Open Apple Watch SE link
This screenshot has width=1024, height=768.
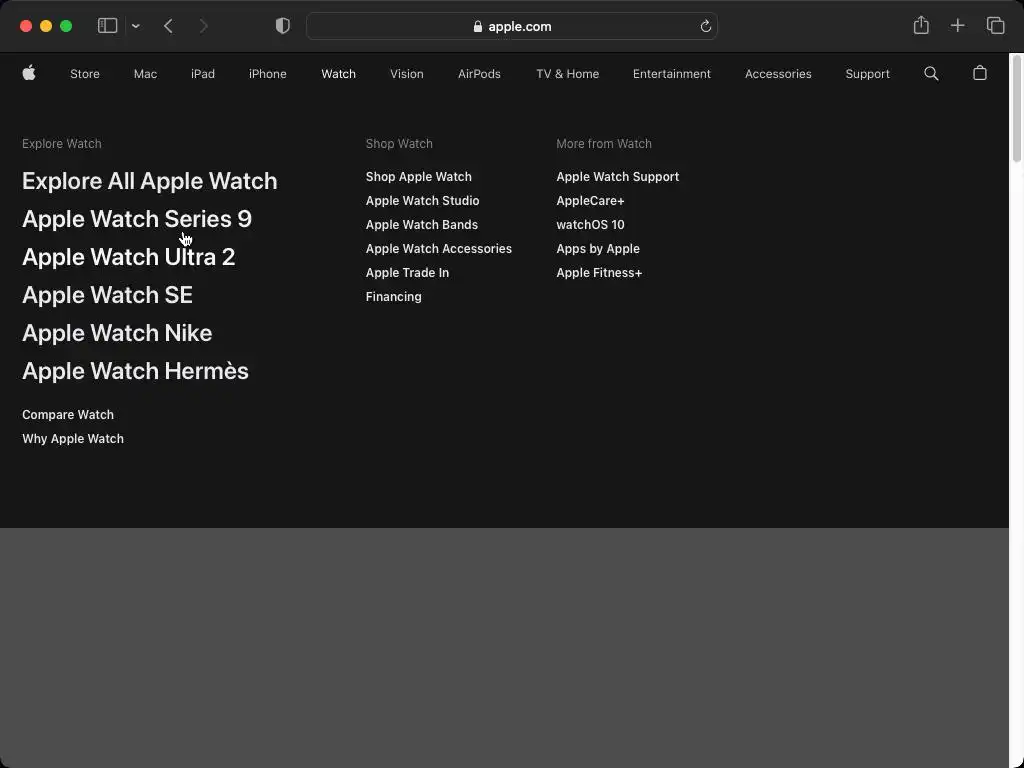(107, 295)
